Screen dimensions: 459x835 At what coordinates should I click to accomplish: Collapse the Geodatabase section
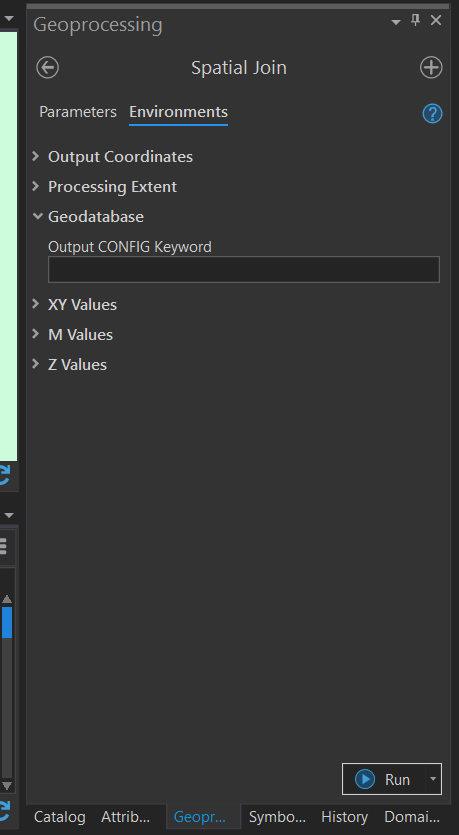coord(88,217)
